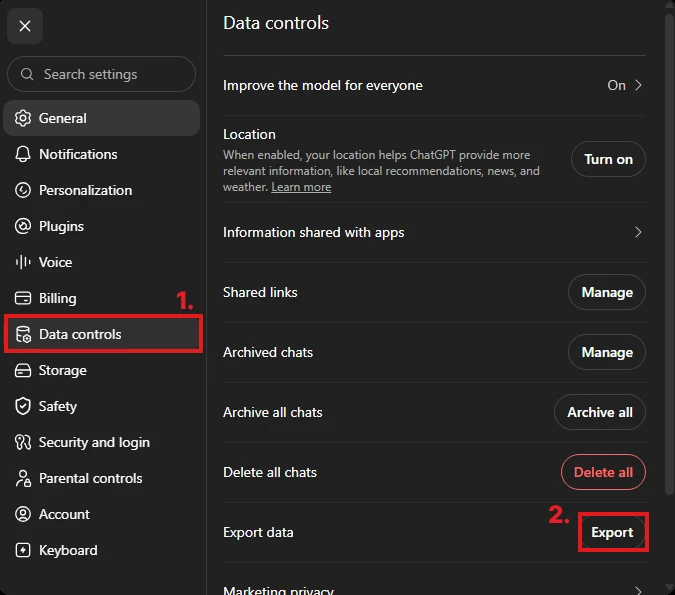Screen dimensions: 675x595
Task: Open Security and login settings
Action: [x=102, y=442]
